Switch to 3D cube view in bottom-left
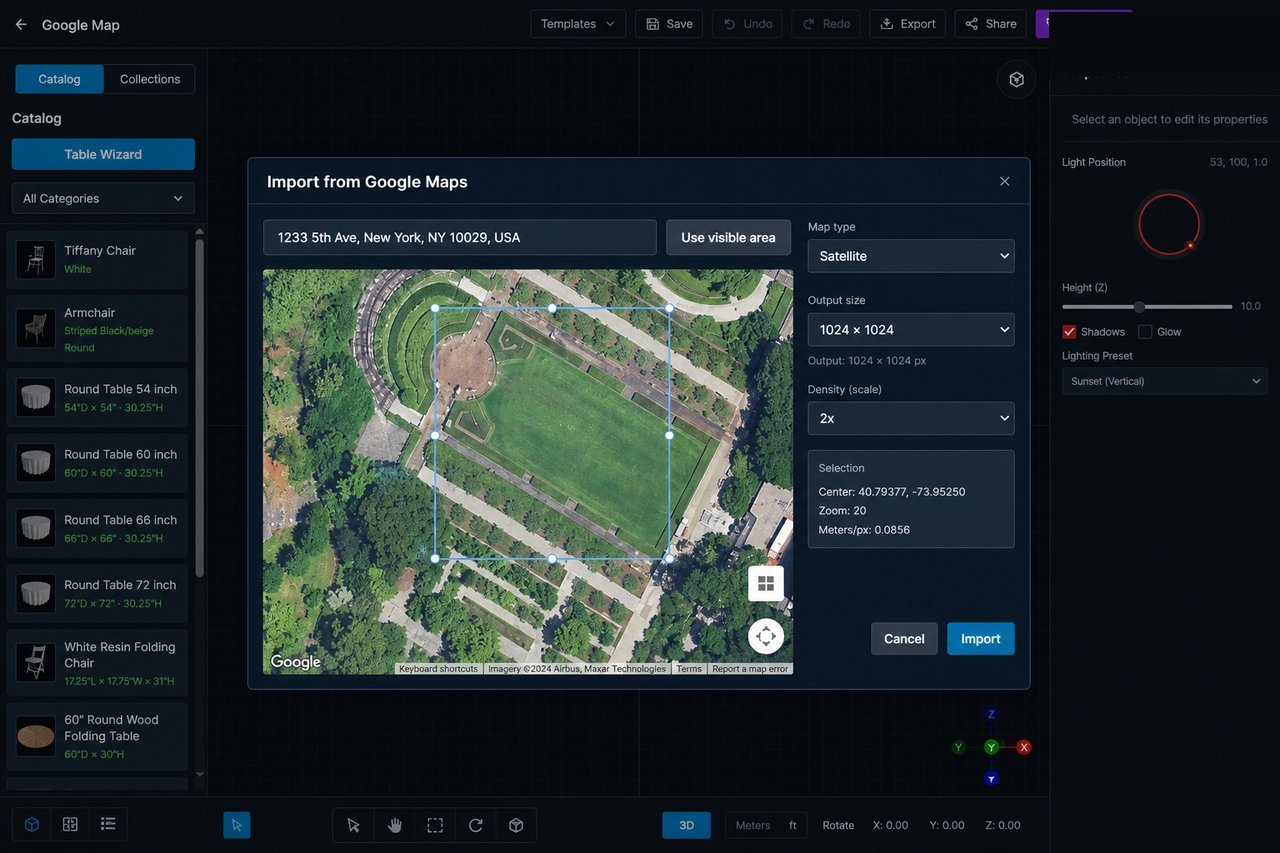The image size is (1280, 853). (32, 824)
